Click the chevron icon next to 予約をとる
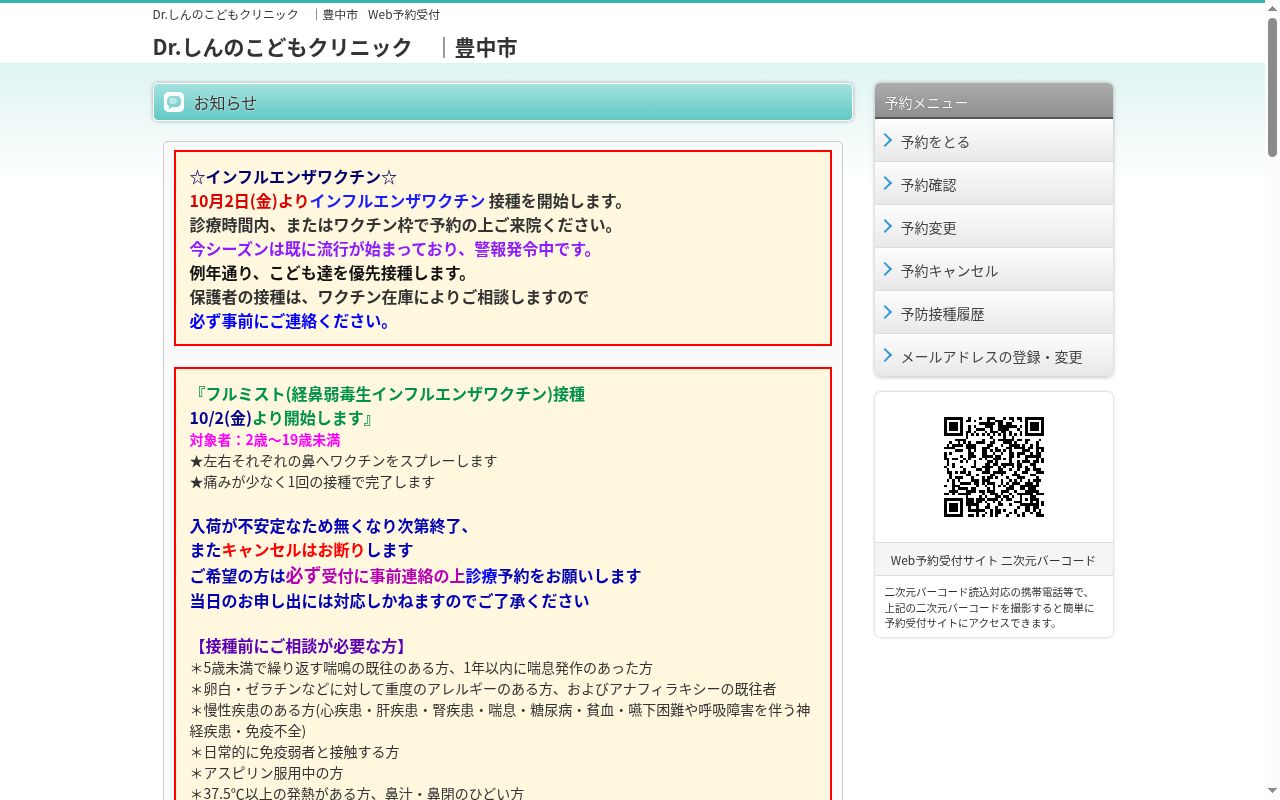 tap(888, 140)
